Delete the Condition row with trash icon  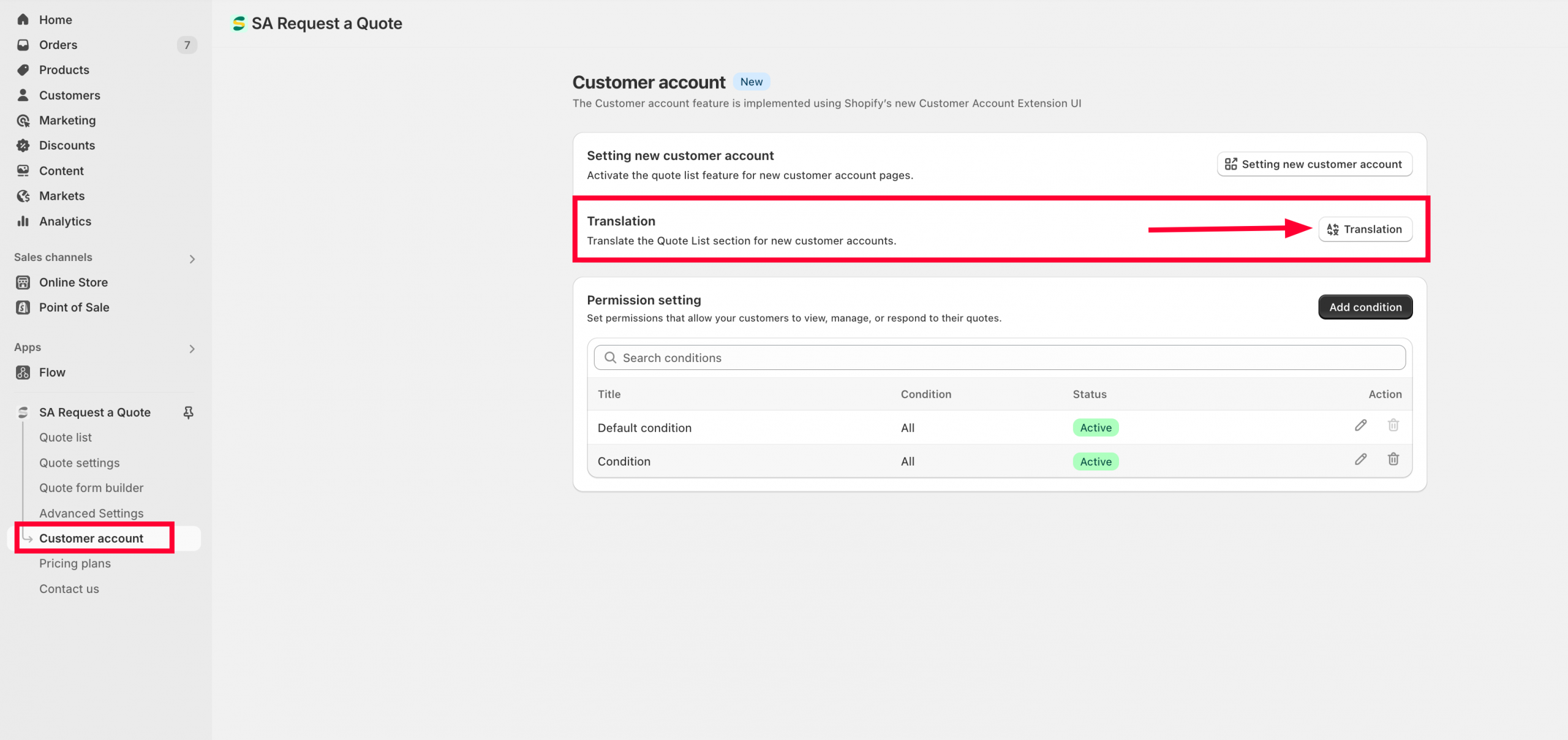coord(1393,459)
